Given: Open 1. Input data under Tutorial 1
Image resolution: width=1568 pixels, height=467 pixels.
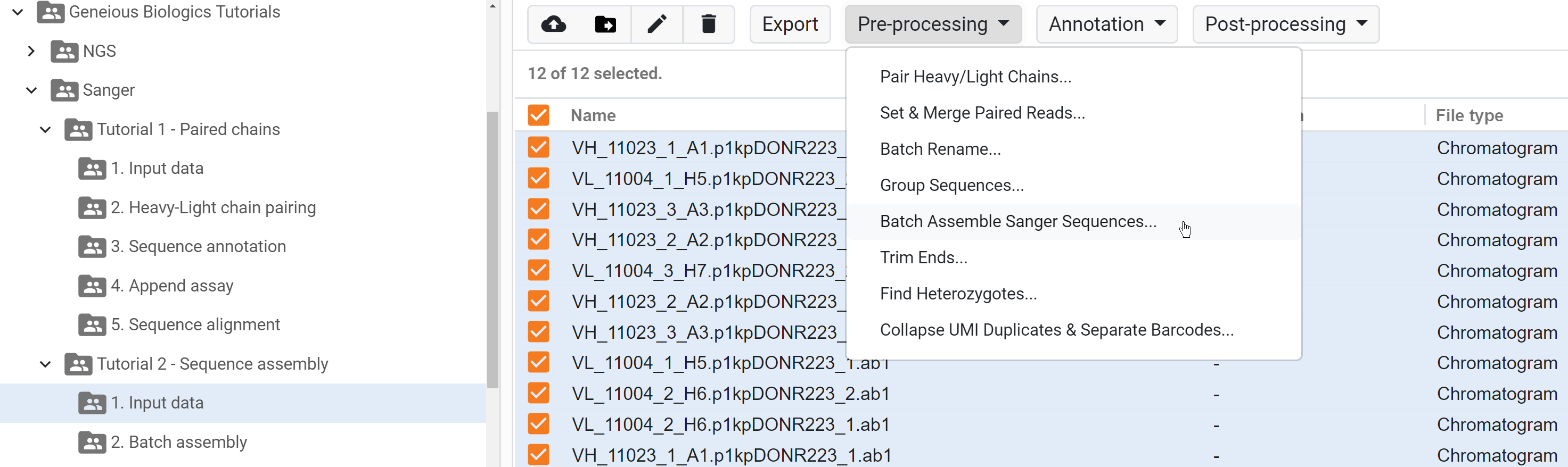Looking at the screenshot, I should click(157, 169).
